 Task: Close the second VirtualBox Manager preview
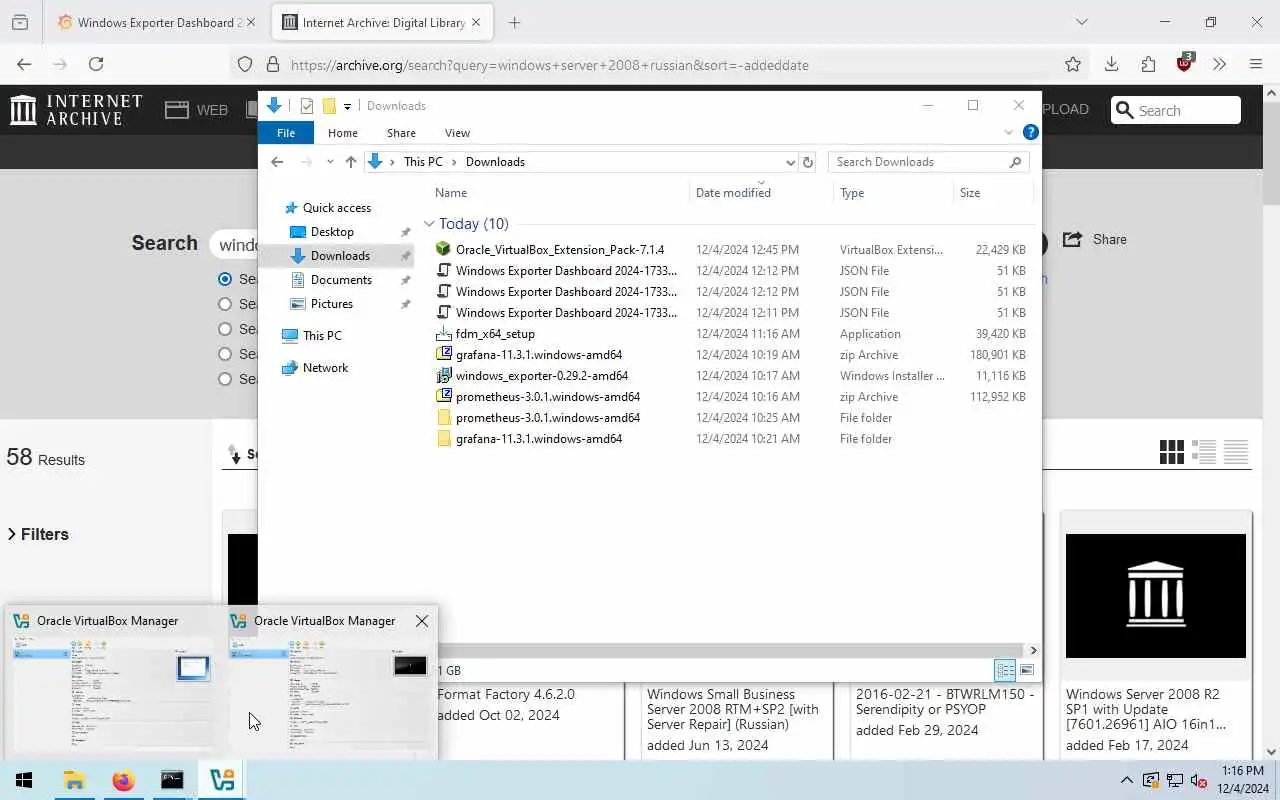click(422, 621)
